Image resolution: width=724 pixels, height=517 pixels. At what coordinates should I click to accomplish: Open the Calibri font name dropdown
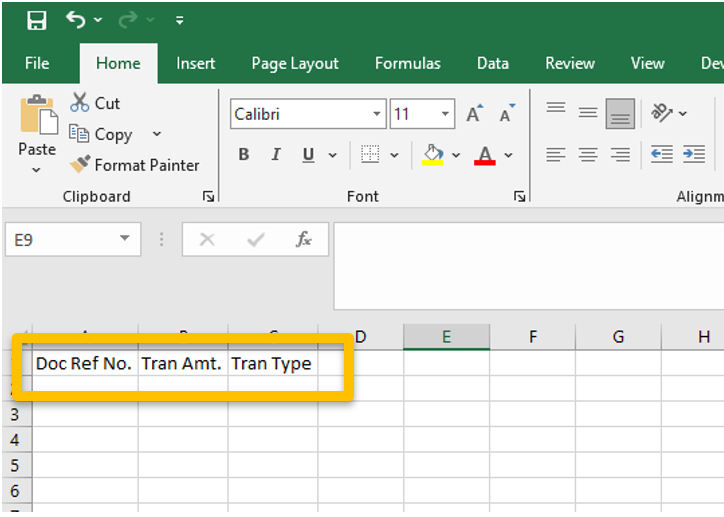377,114
